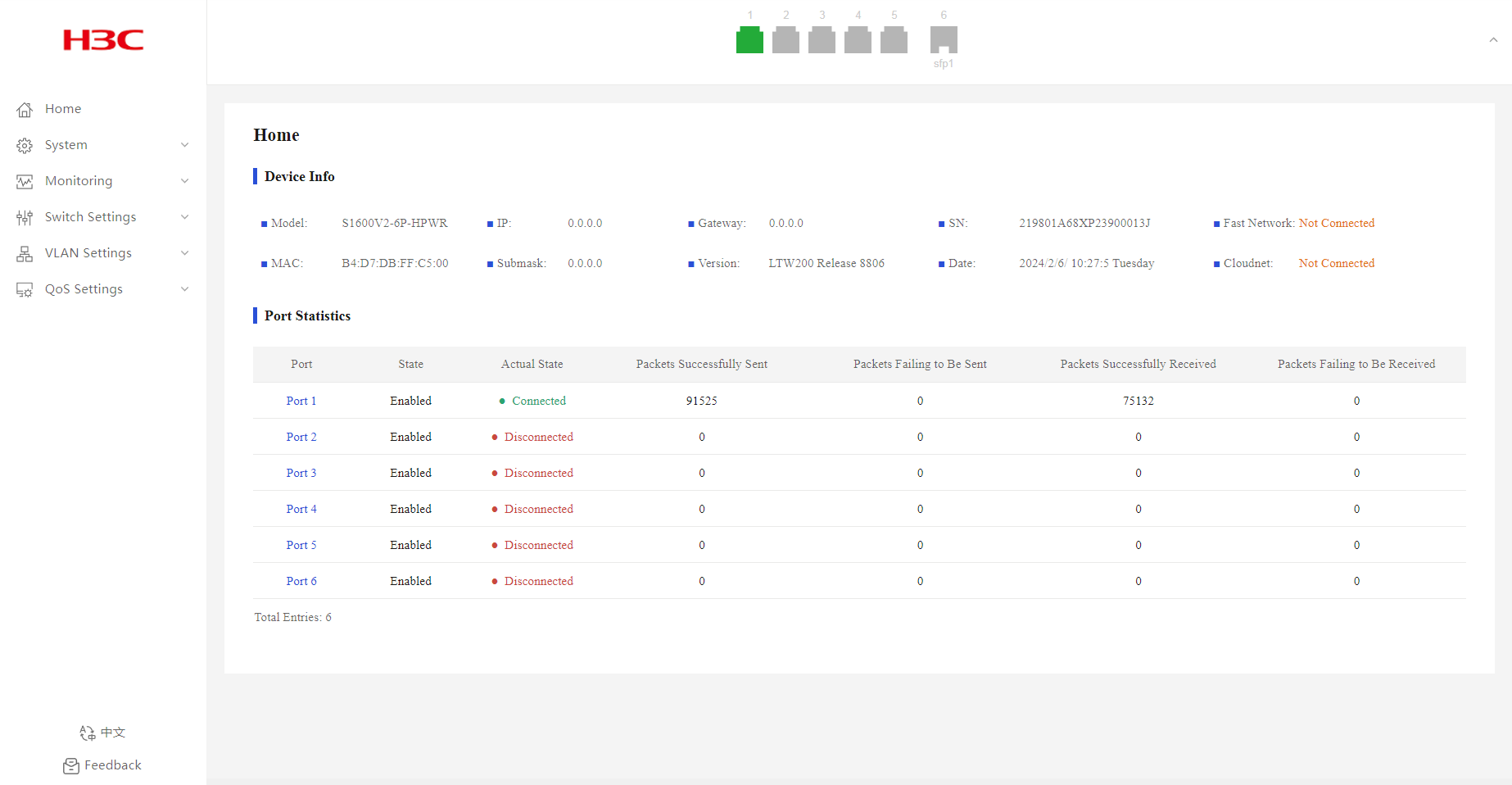Click the 91525 packets sent value
This screenshot has height=785, width=1512.
click(x=702, y=401)
